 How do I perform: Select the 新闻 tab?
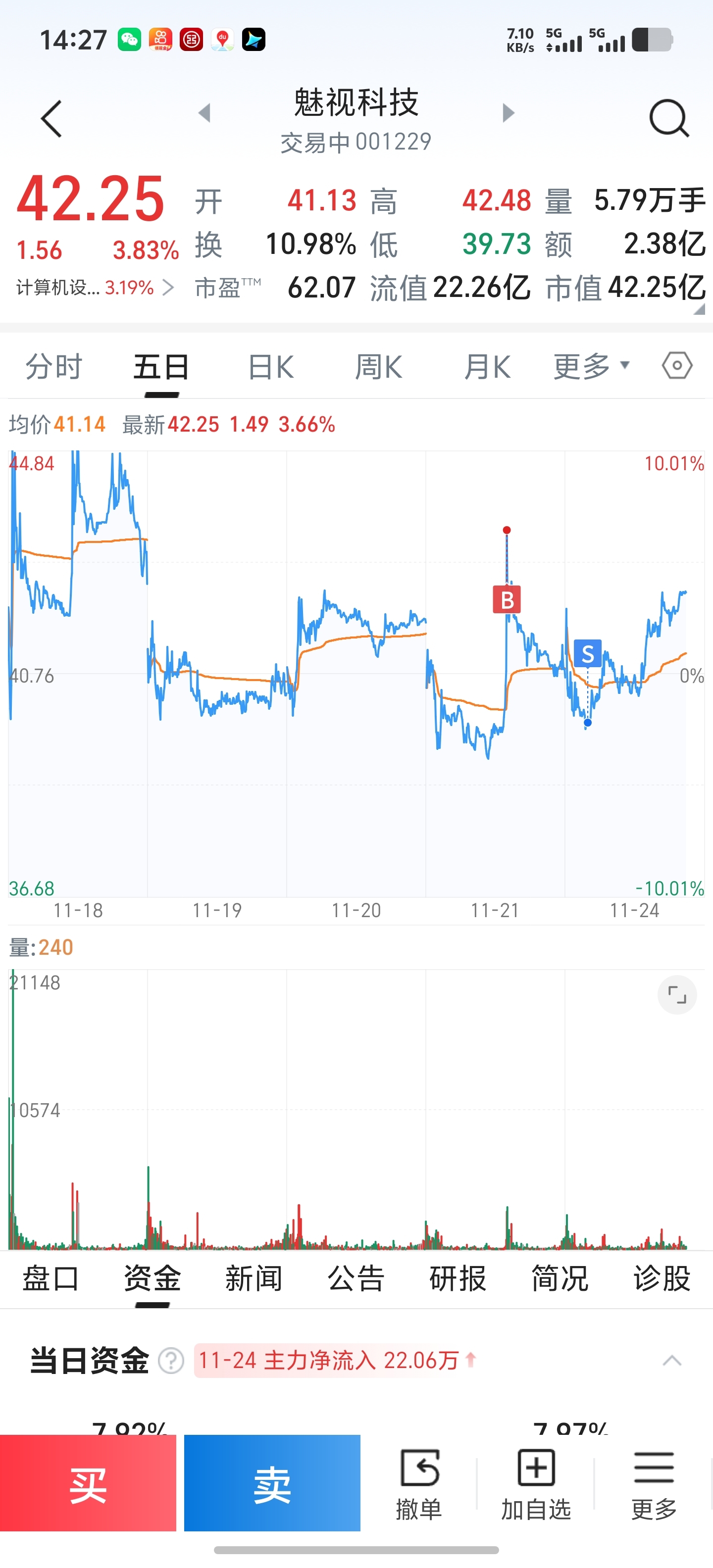pos(254,1278)
